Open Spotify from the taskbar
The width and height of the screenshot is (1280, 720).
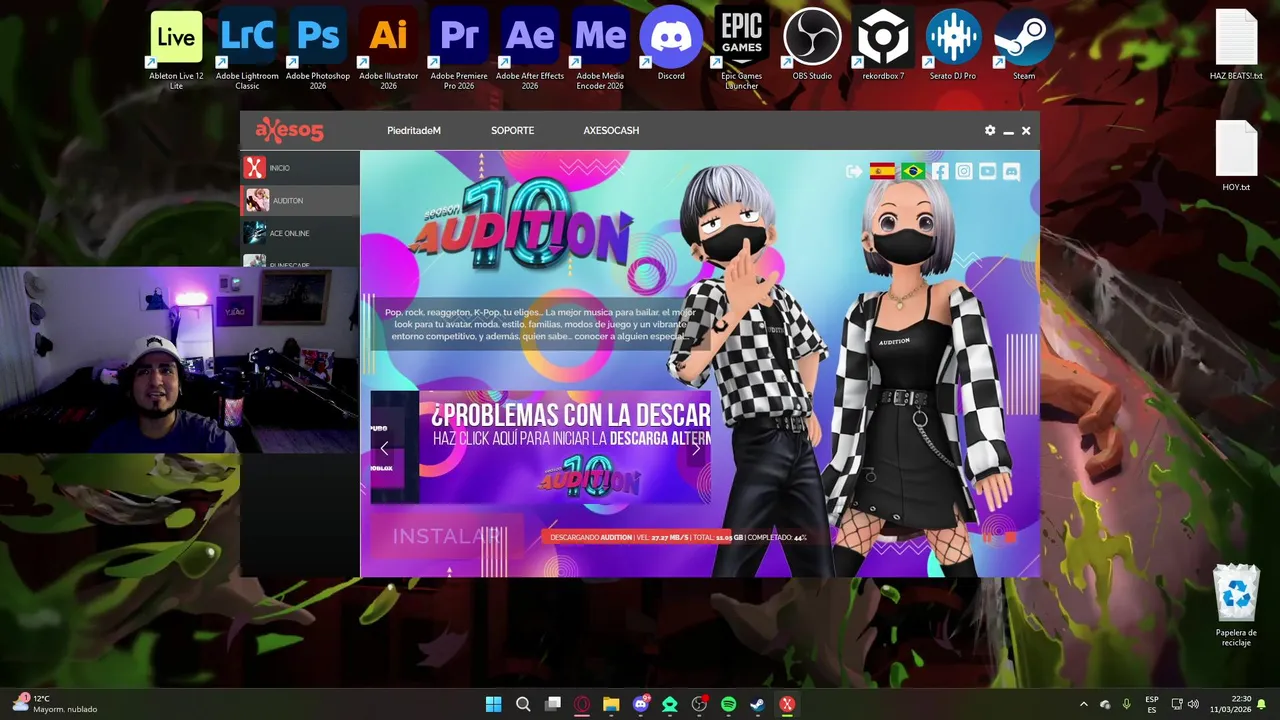coord(728,705)
